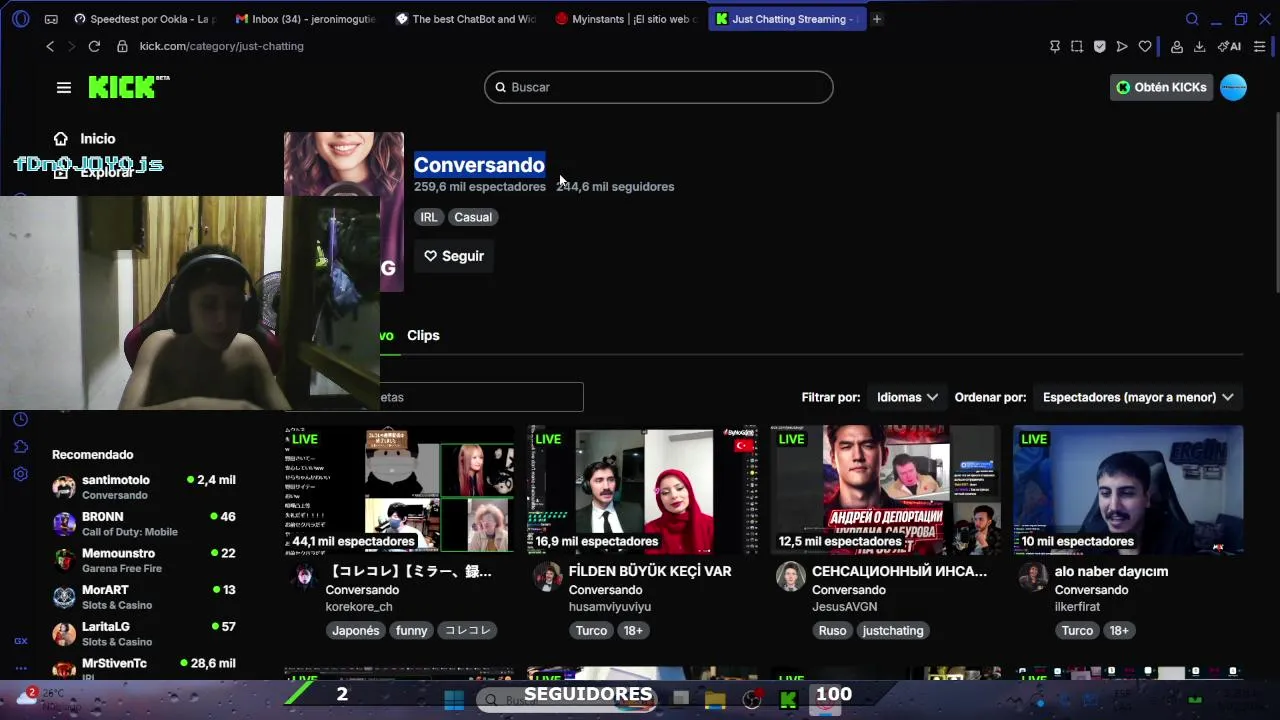
Task: Click the Buscar search field
Action: click(x=659, y=87)
